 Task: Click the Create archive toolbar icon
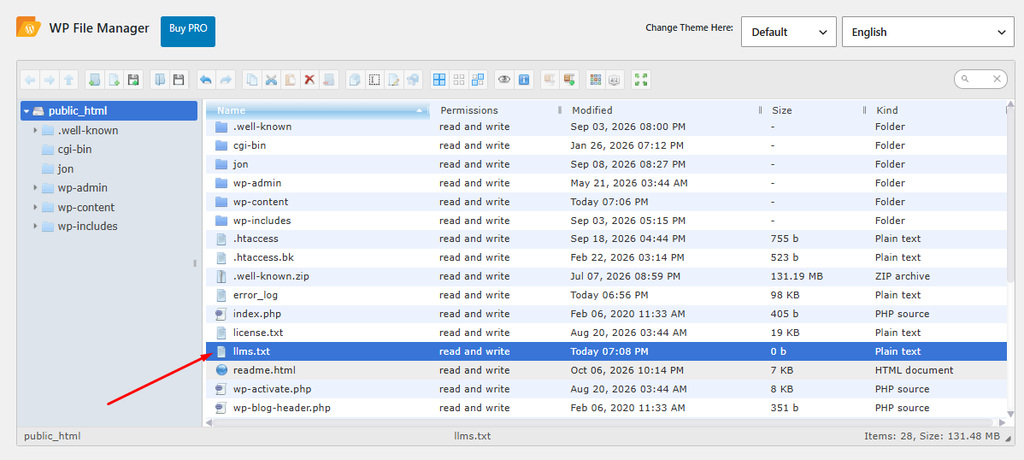pyautogui.click(x=569, y=80)
